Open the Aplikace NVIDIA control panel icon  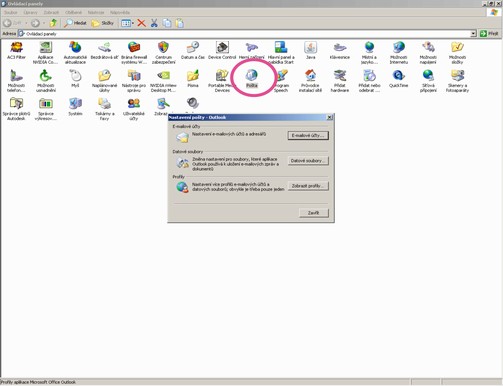pyautogui.click(x=46, y=48)
